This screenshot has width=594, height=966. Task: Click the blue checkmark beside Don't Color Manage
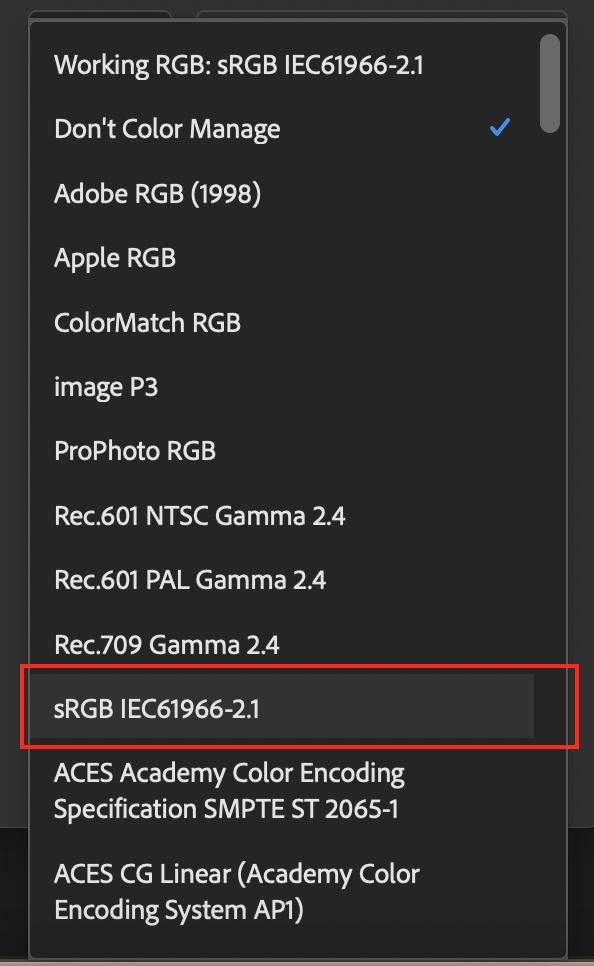[x=500, y=128]
